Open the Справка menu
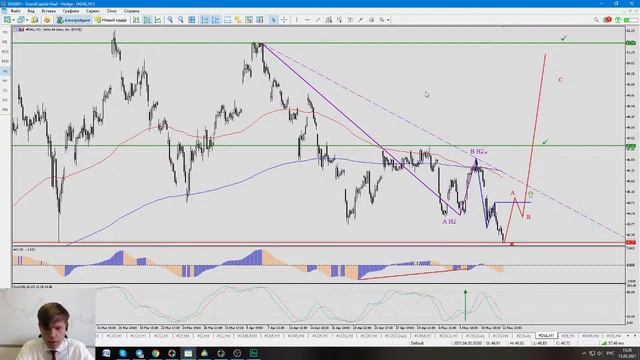Viewport: 640px width, 360px height. (131, 11)
